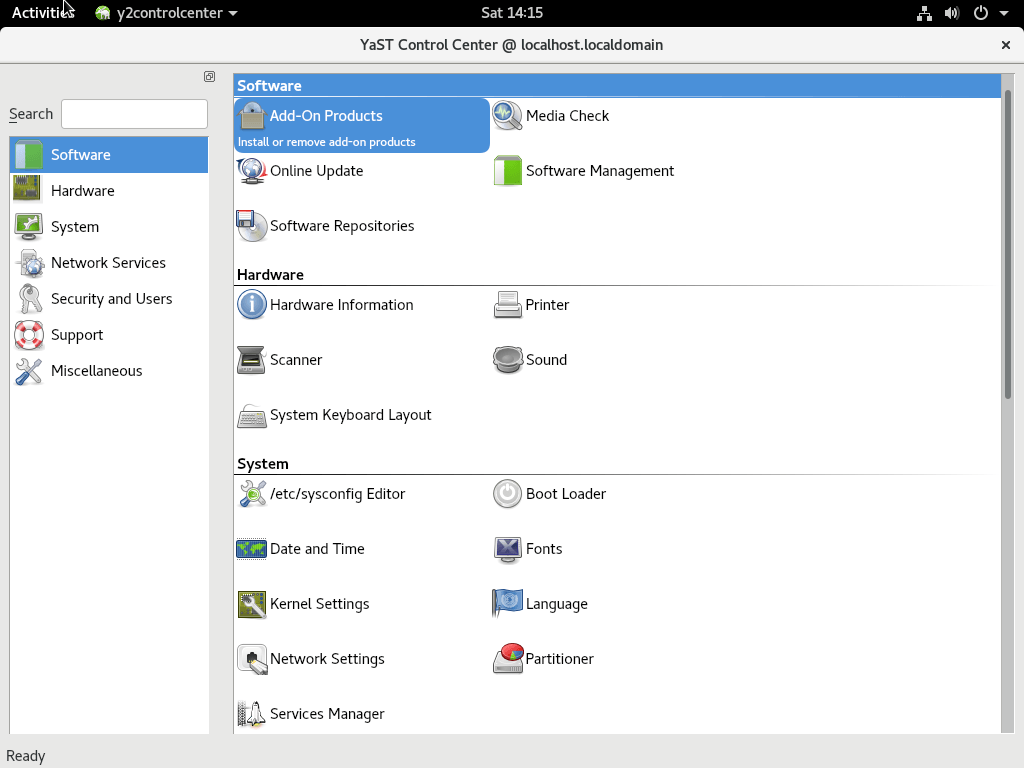This screenshot has height=768, width=1024.
Task: Click the Software section header
Action: tap(617, 86)
